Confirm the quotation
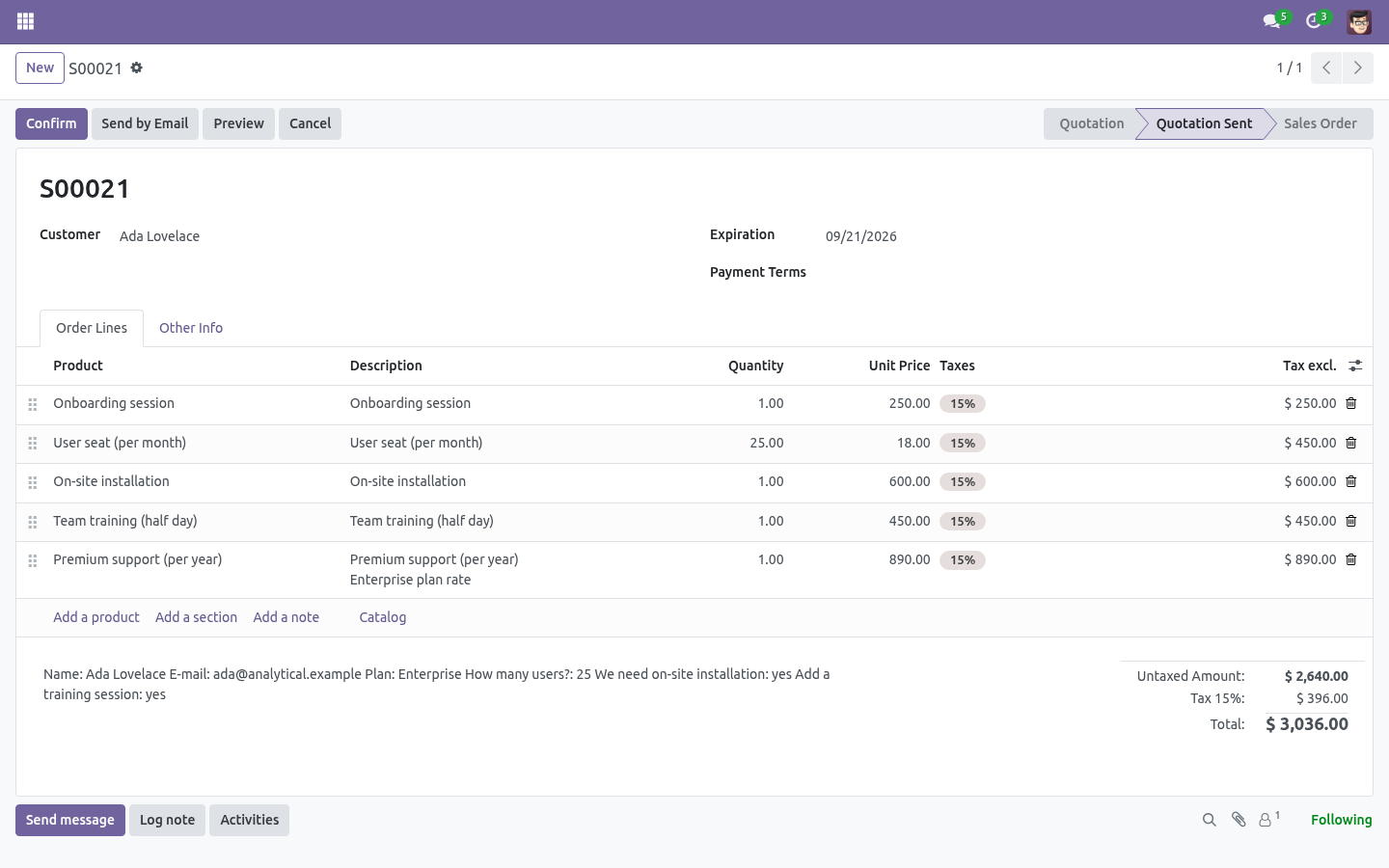Viewport: 1389px width, 868px height. pyautogui.click(x=51, y=123)
